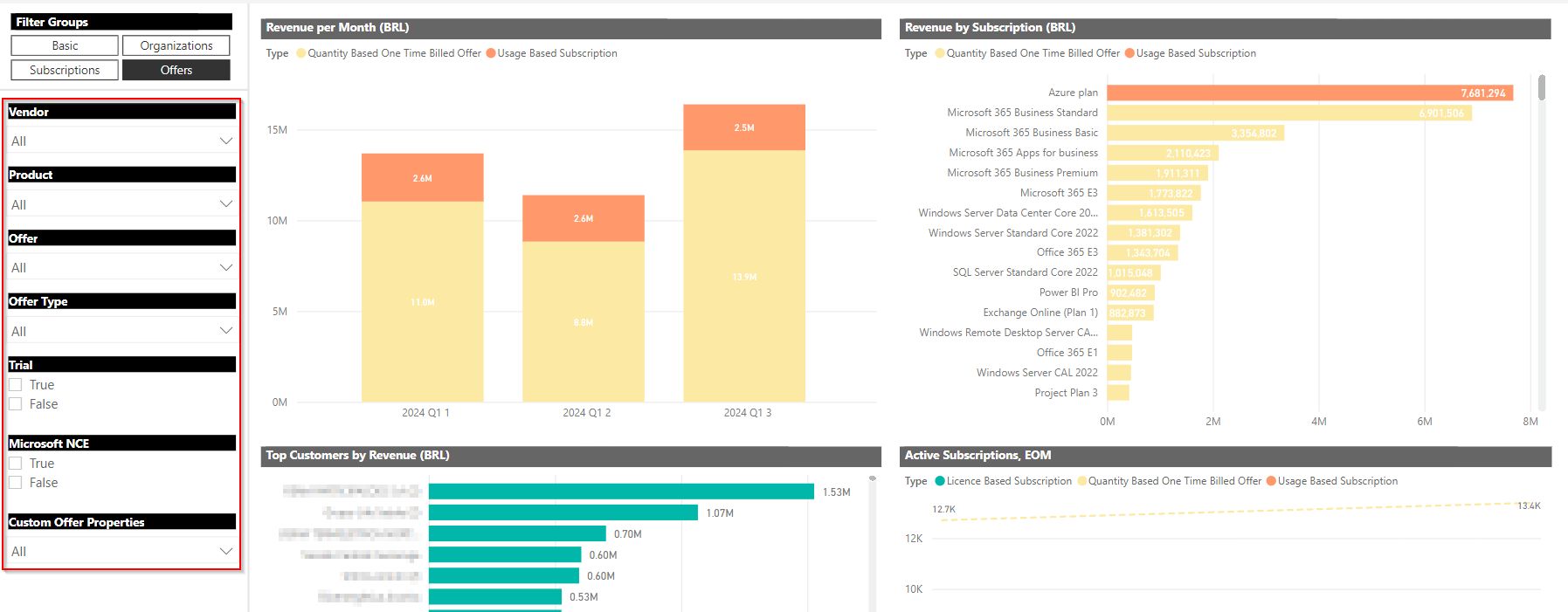
Task: Click the Revenue per Month (BRL) title
Action: pos(337,28)
